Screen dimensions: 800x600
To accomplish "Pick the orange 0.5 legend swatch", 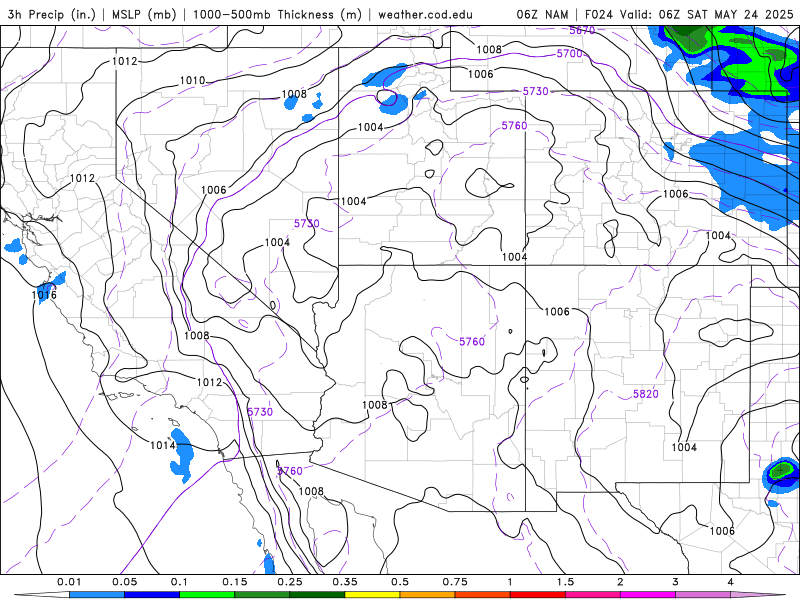I will [427, 595].
